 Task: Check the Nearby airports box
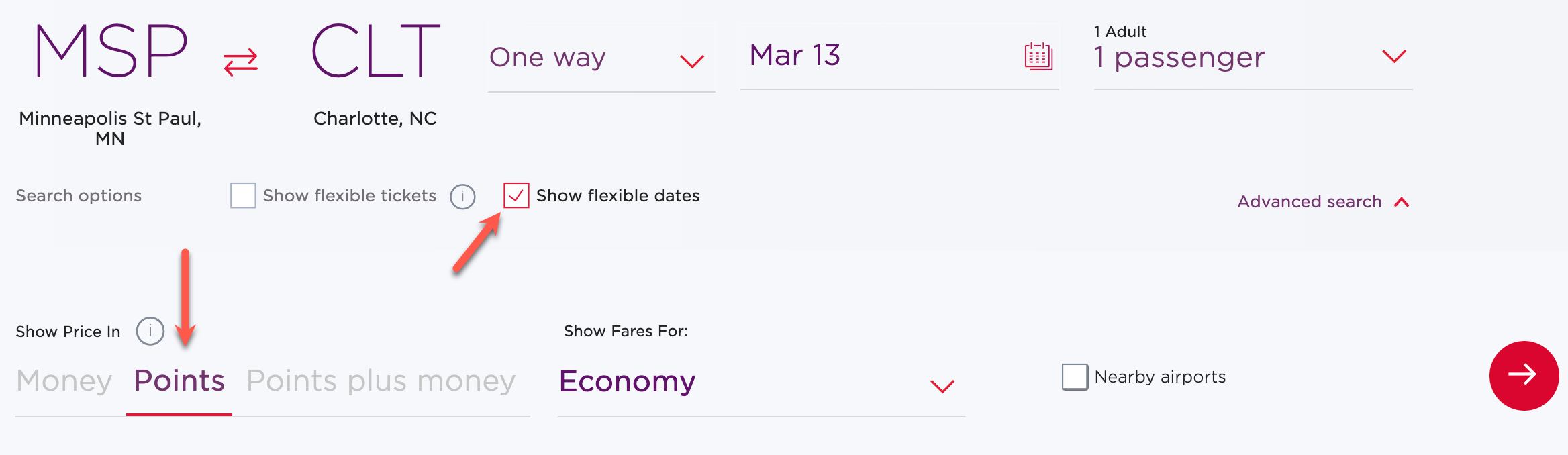(x=1074, y=376)
